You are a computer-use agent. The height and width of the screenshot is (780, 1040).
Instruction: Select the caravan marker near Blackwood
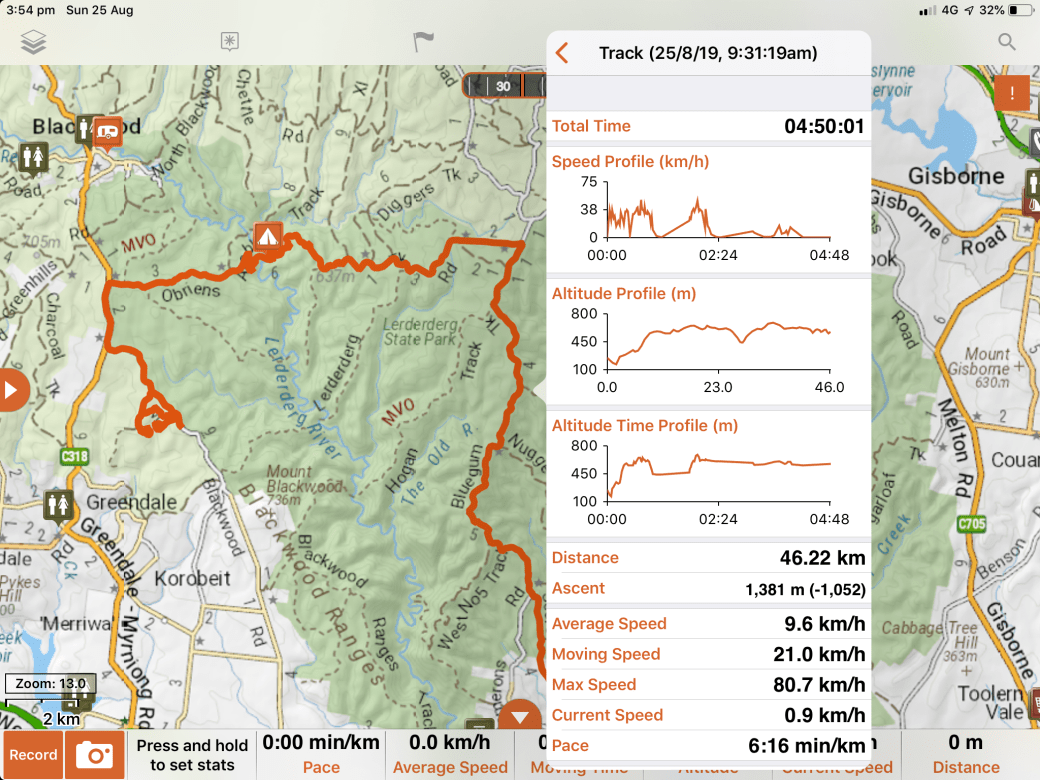[108, 130]
